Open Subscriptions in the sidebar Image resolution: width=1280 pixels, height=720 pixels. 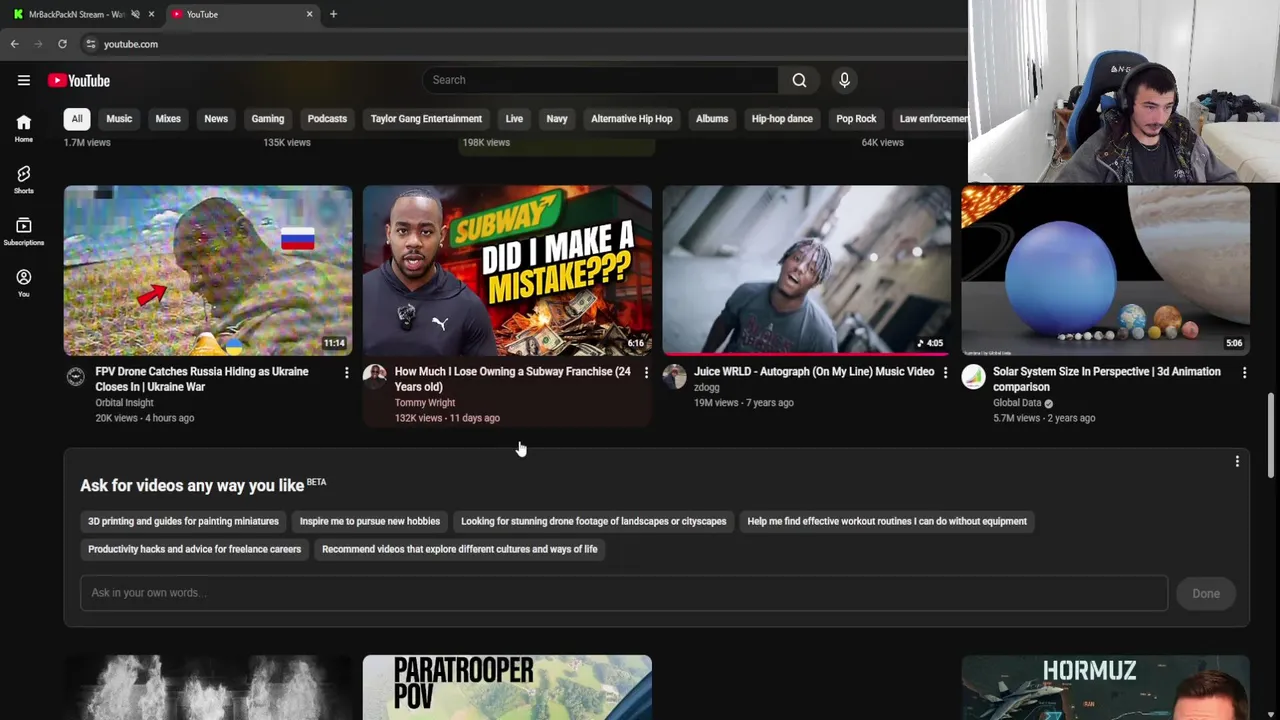23,232
